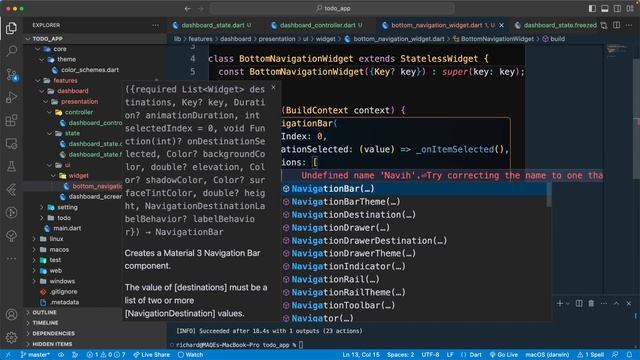Click the todo_app command center search
This screenshot has height=360, width=640.
[x=332, y=8]
